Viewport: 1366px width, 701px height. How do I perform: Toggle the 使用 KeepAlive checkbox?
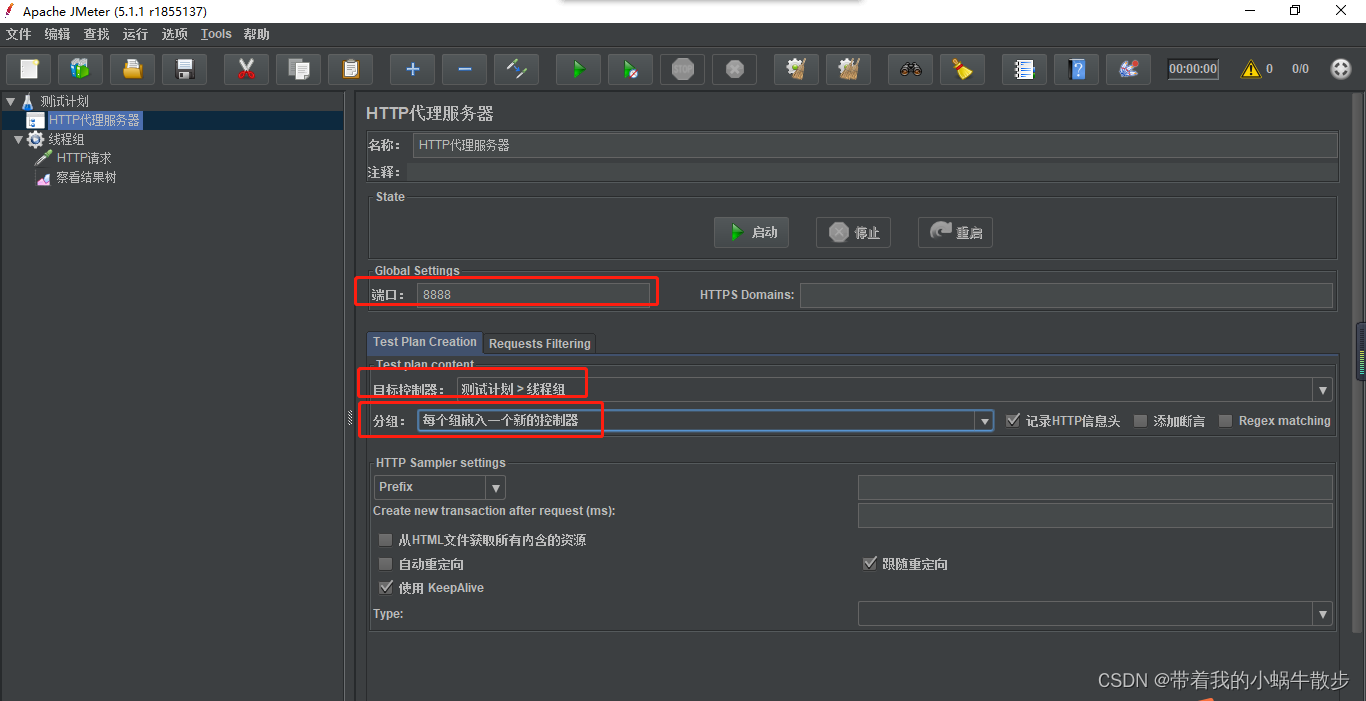click(x=385, y=588)
